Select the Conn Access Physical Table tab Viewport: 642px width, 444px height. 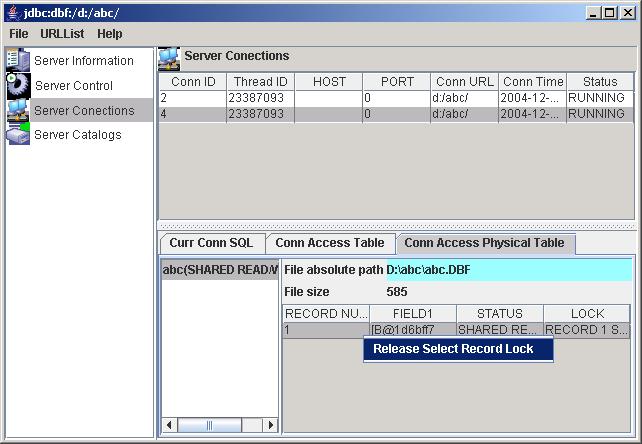pos(484,243)
